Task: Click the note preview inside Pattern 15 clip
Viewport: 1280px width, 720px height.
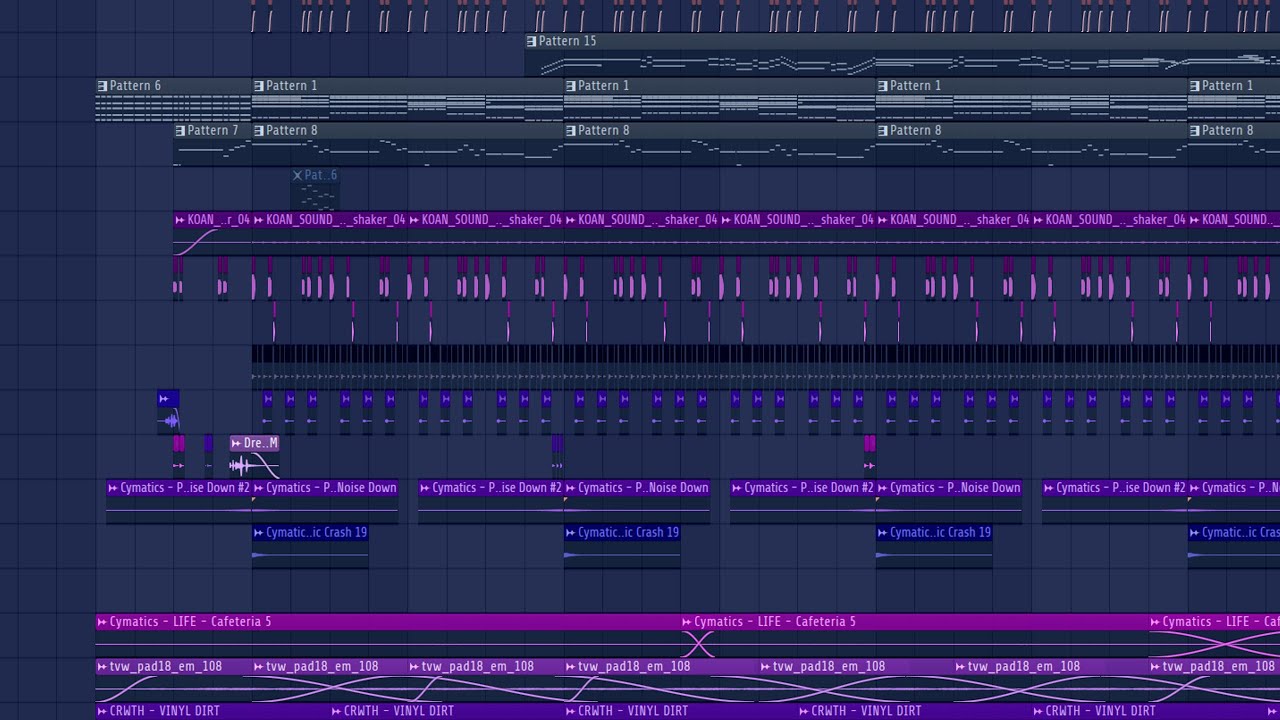Action: 902,64
